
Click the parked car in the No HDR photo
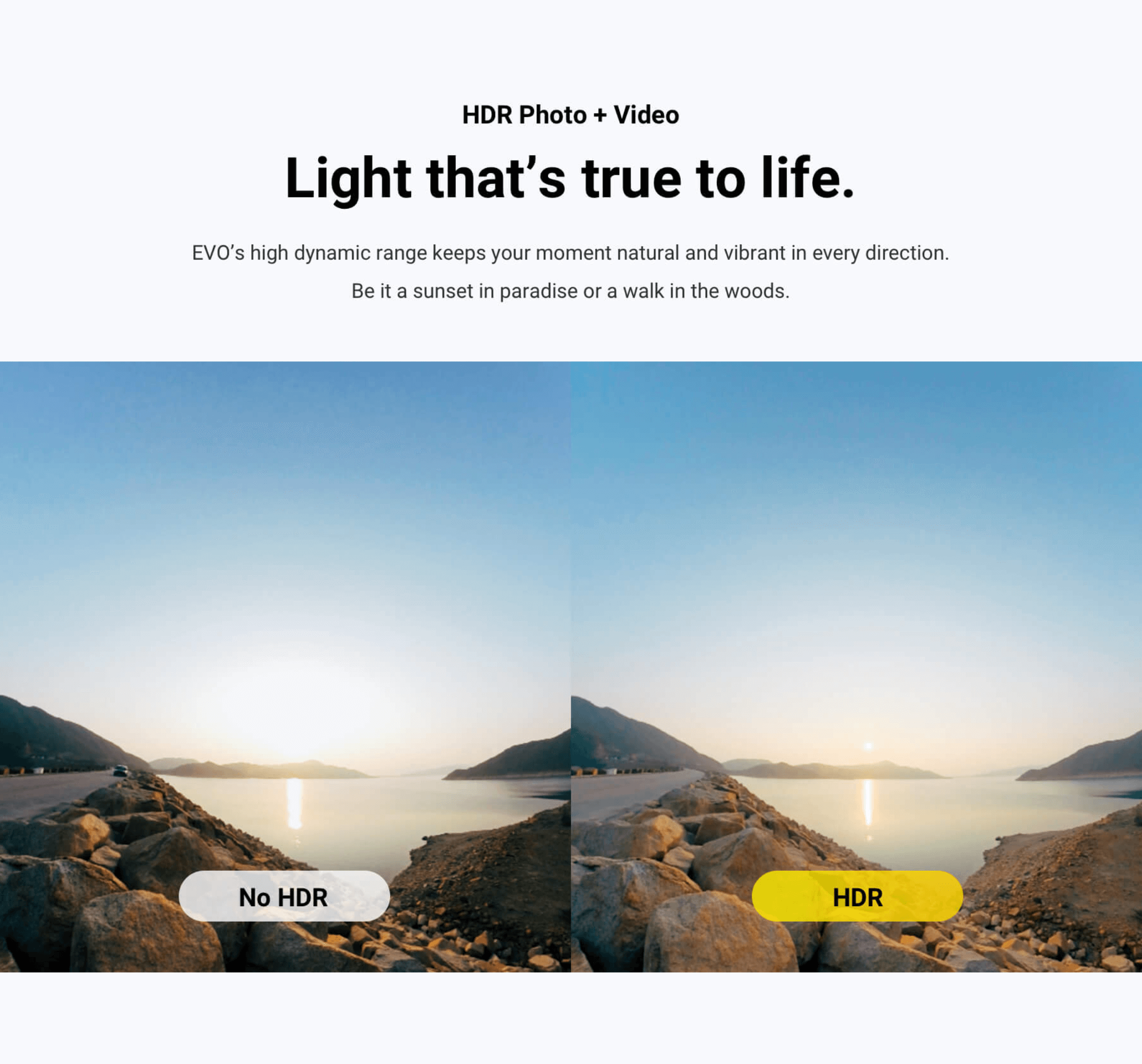120,771
